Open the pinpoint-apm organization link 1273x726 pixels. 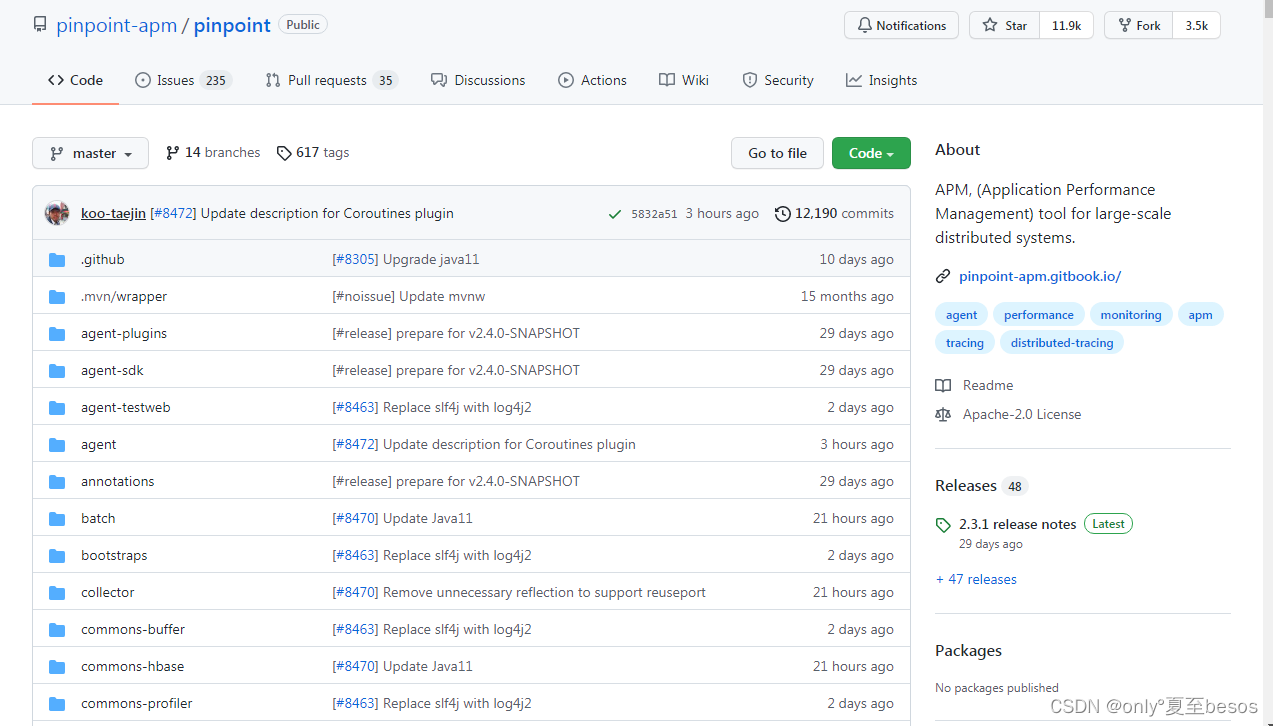click(116, 26)
